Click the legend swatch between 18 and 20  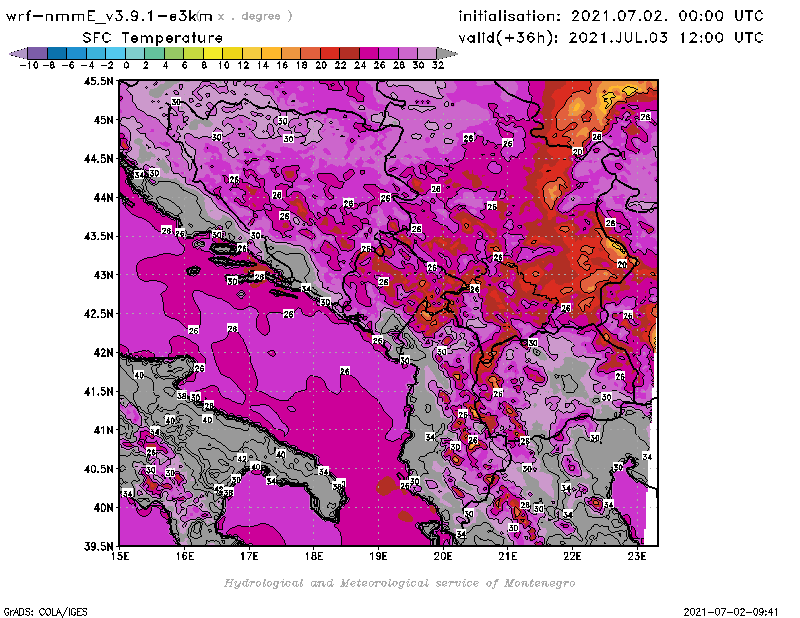tap(310, 53)
